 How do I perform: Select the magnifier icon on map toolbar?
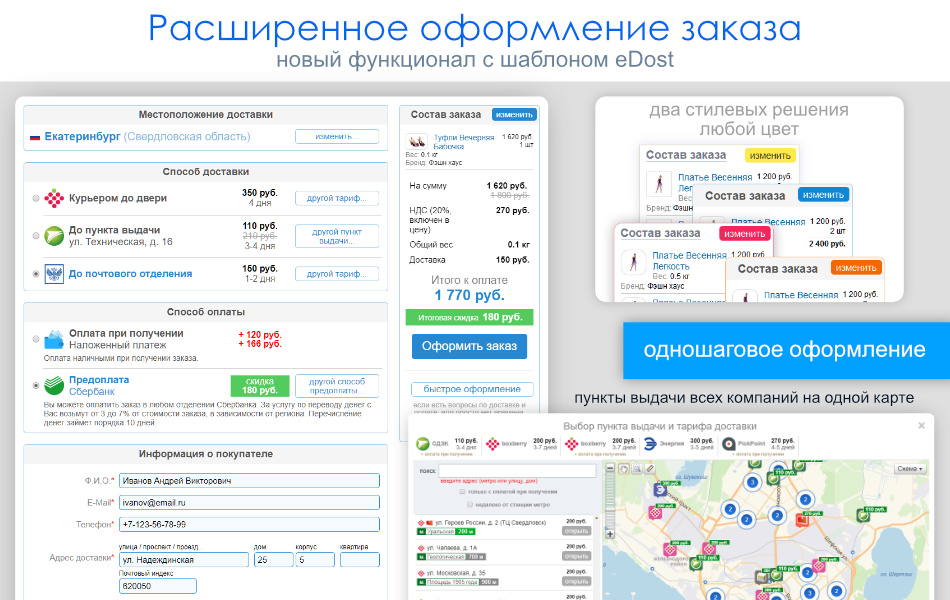tap(637, 468)
